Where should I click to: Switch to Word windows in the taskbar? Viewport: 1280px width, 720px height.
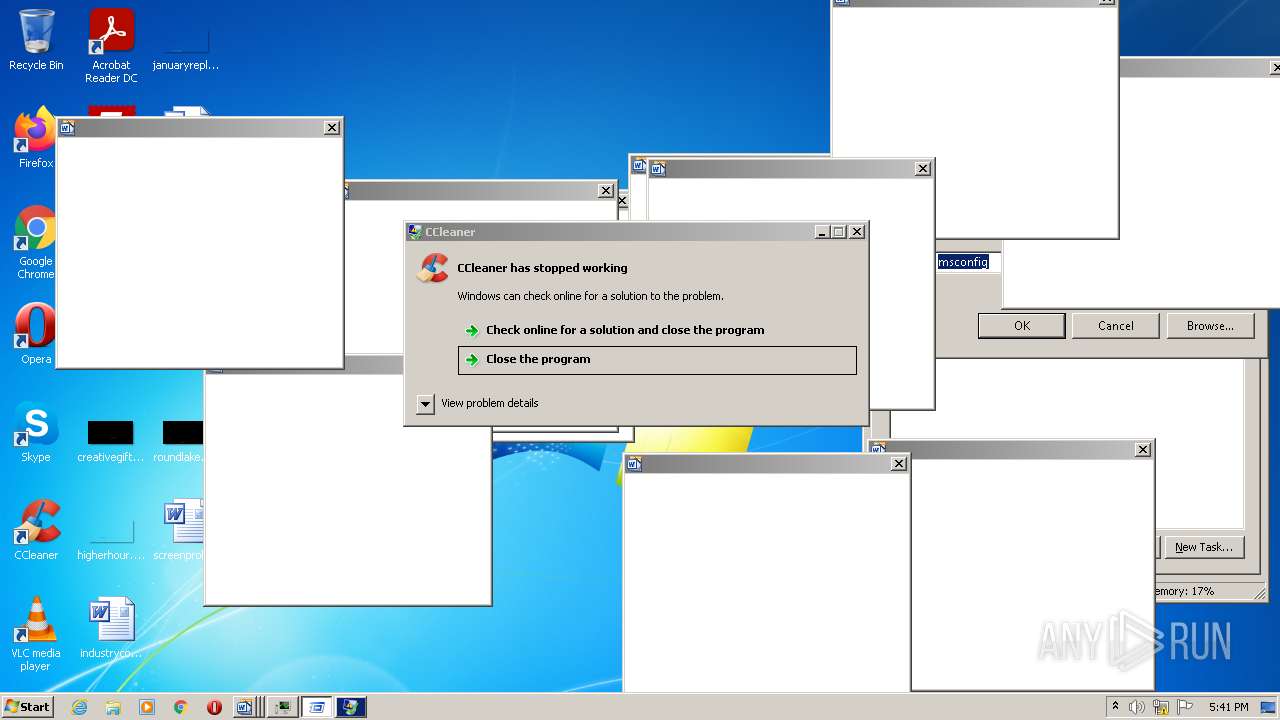247,707
